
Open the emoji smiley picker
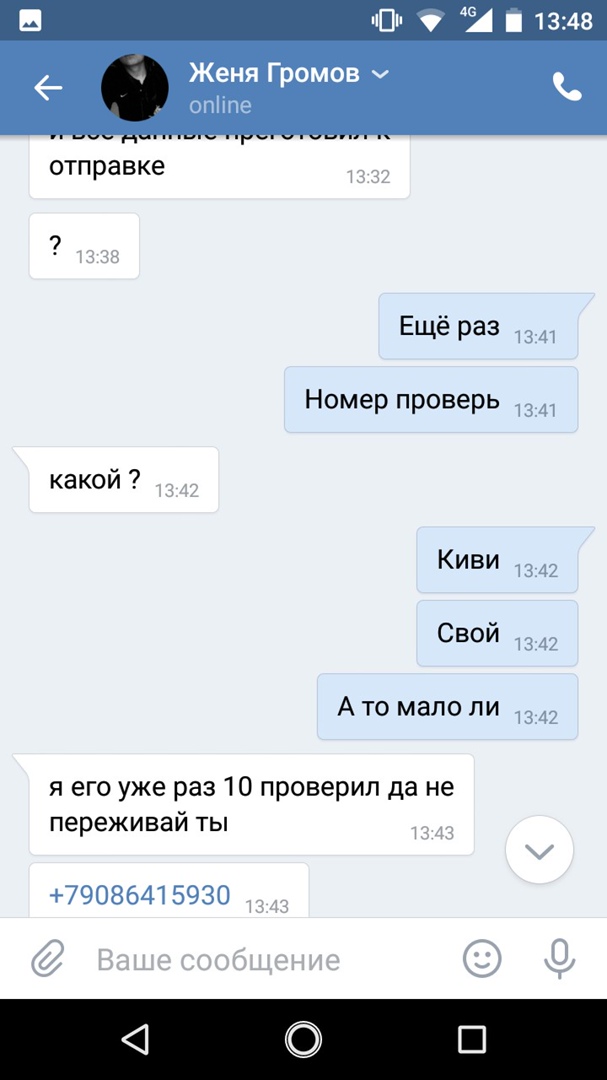pyautogui.click(x=482, y=959)
